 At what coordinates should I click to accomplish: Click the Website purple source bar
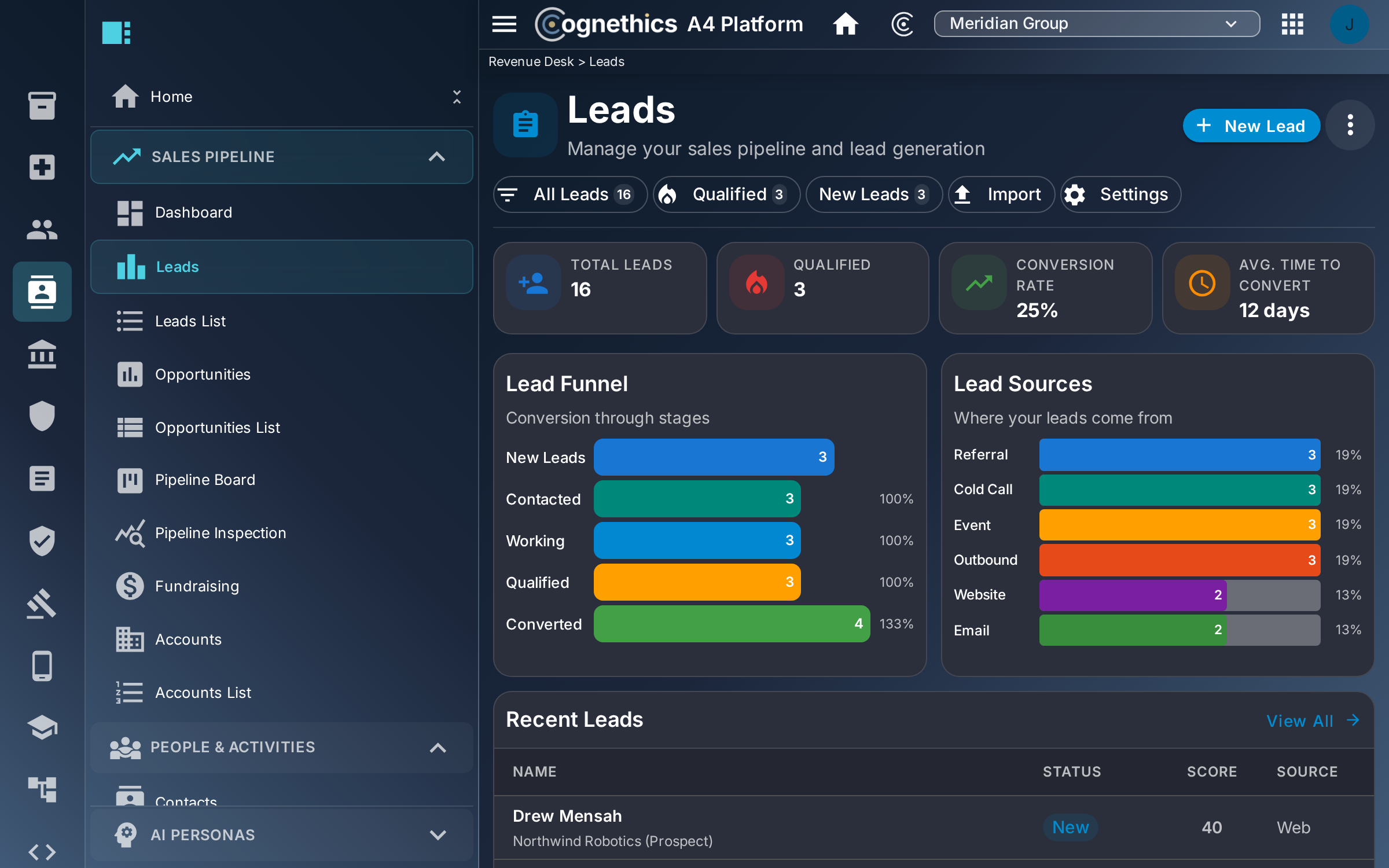point(1133,595)
